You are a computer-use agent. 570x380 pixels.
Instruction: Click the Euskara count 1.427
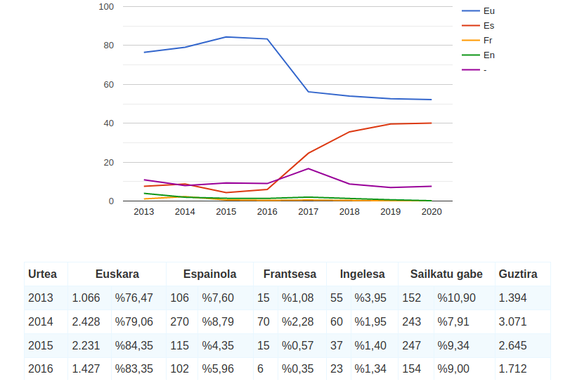89,369
